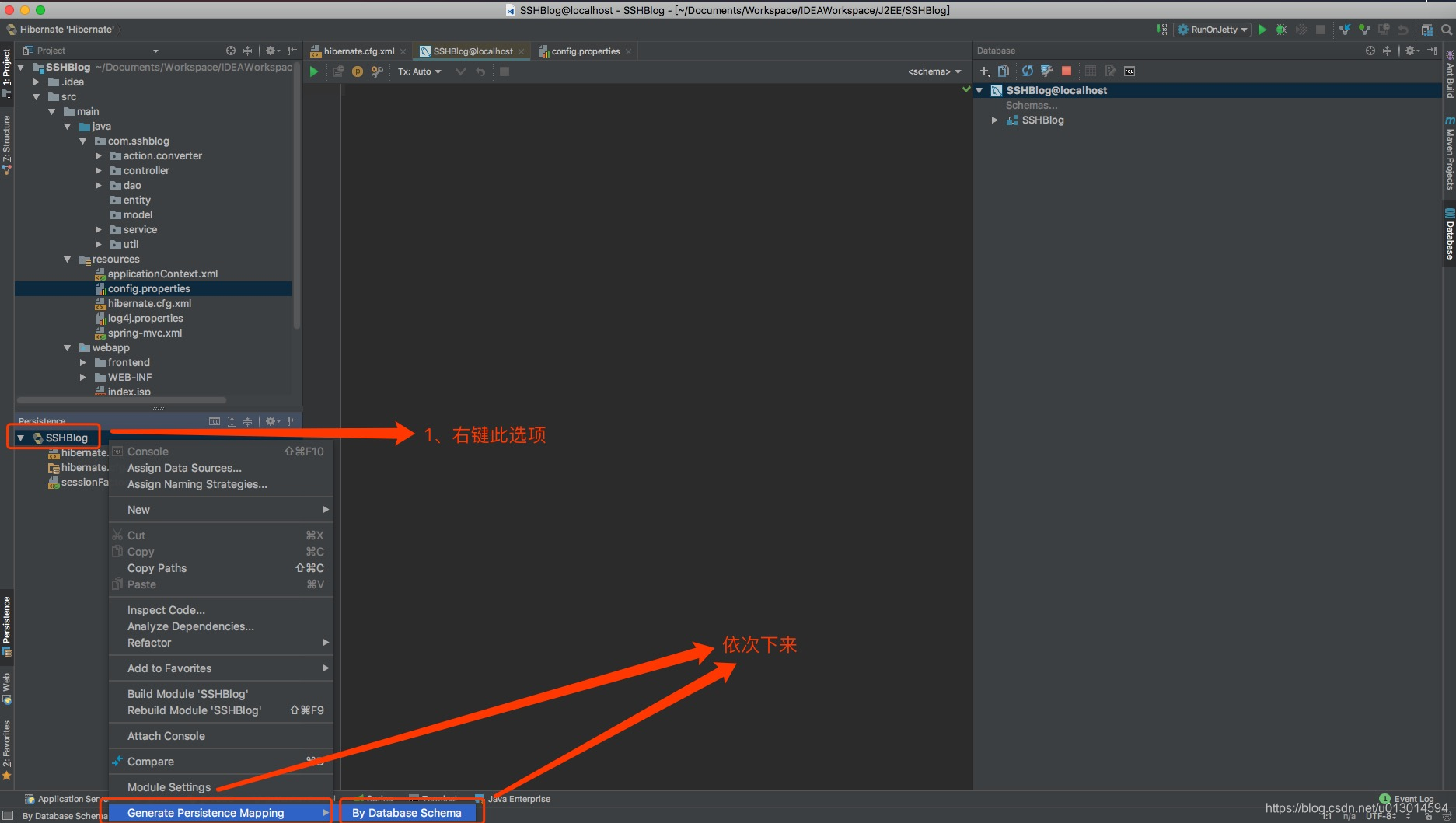Click the Make Project build icon
The width and height of the screenshot is (1456, 823).
[x=1162, y=30]
